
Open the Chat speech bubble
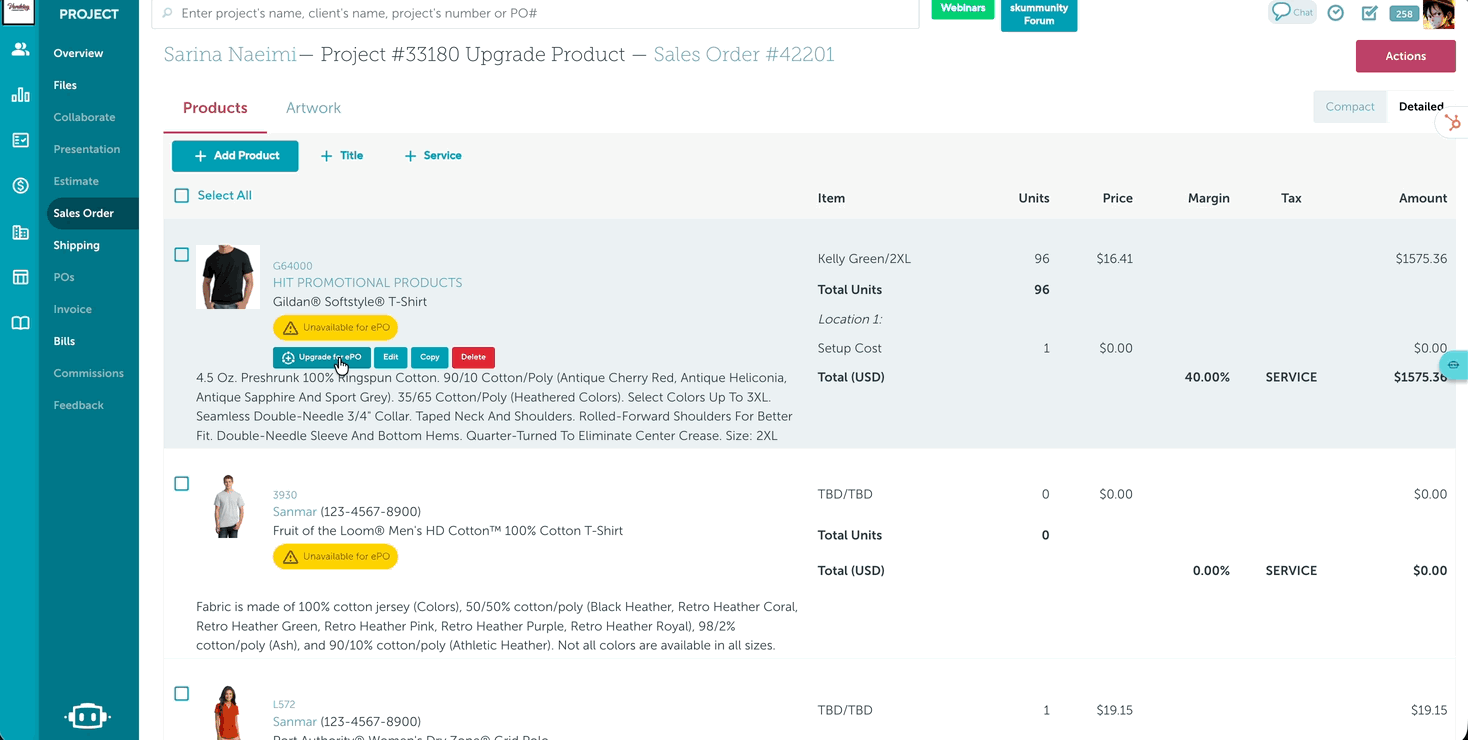[1291, 13]
